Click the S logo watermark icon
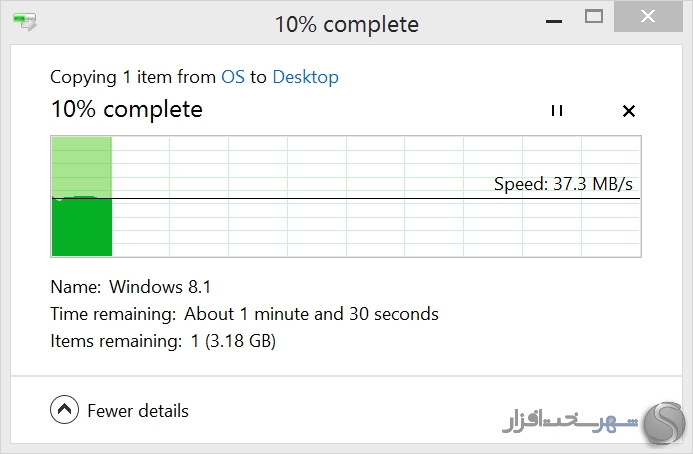The height and width of the screenshot is (454, 693). tap(665, 423)
